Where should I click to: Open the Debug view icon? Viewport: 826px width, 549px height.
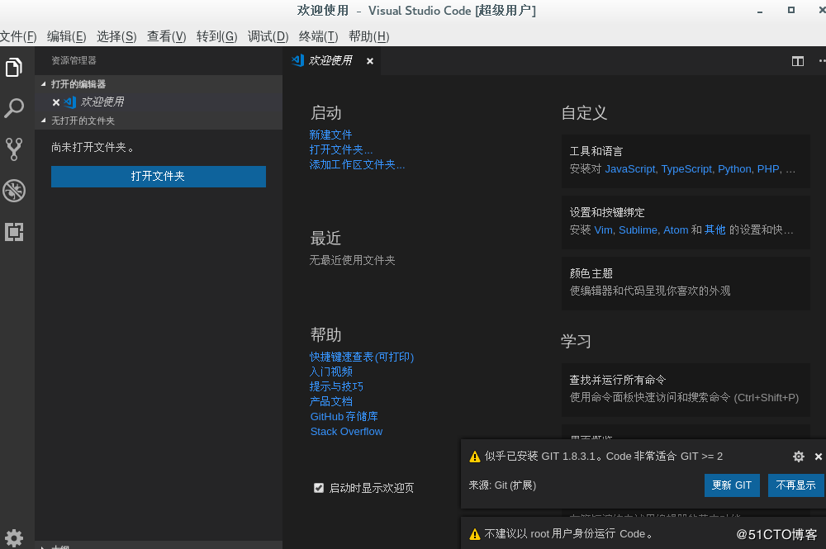coord(14,191)
